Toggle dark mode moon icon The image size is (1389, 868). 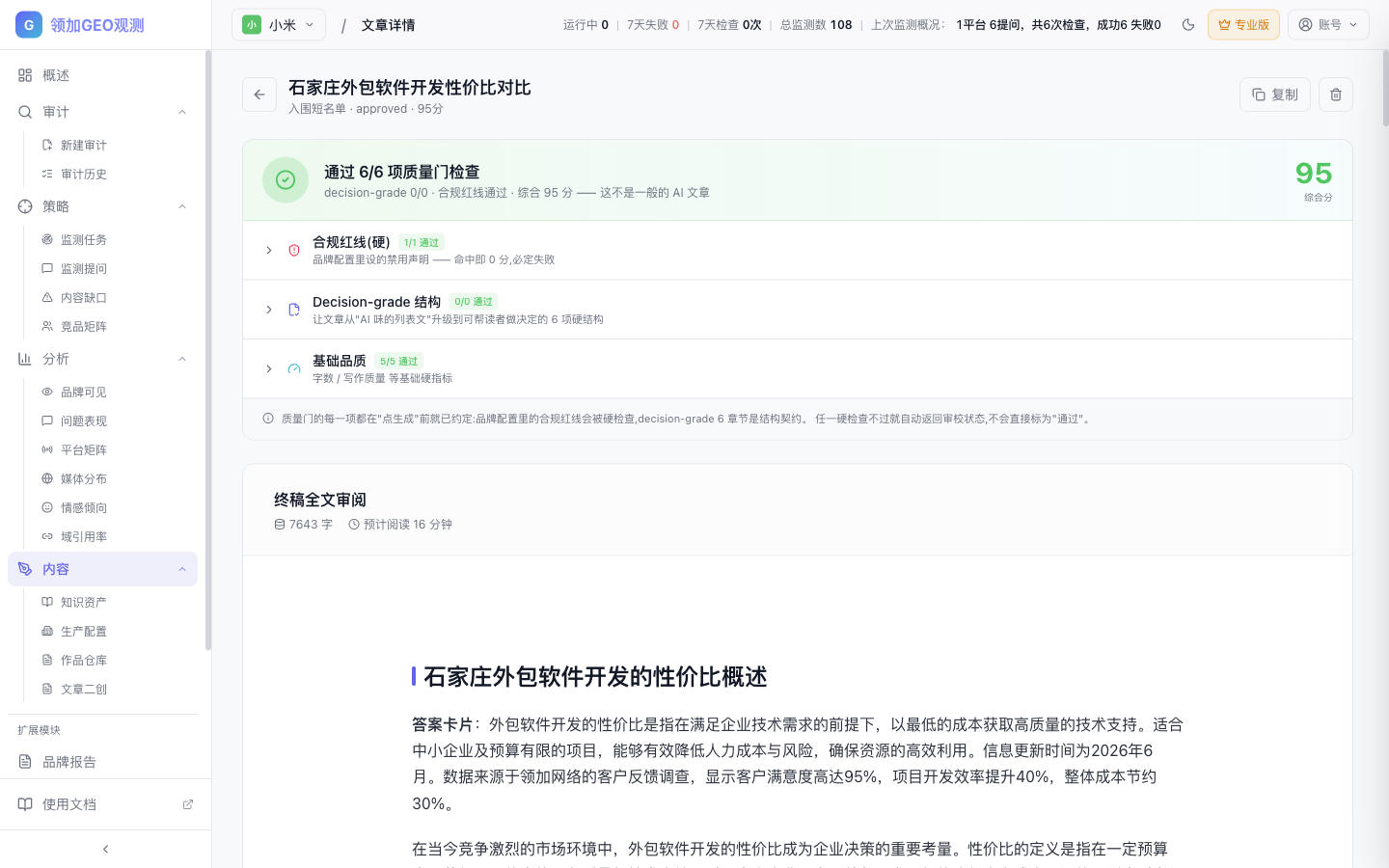pos(1188,25)
